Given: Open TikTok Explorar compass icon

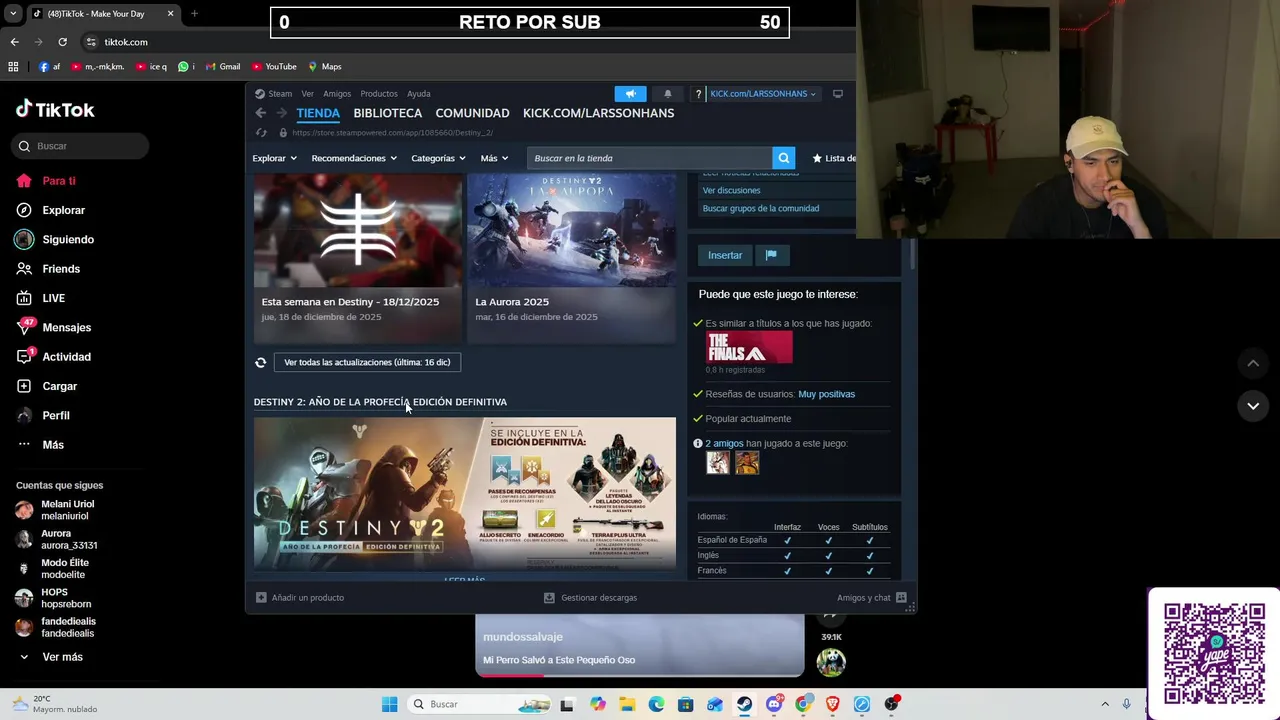Looking at the screenshot, I should pyautogui.click(x=24, y=210).
